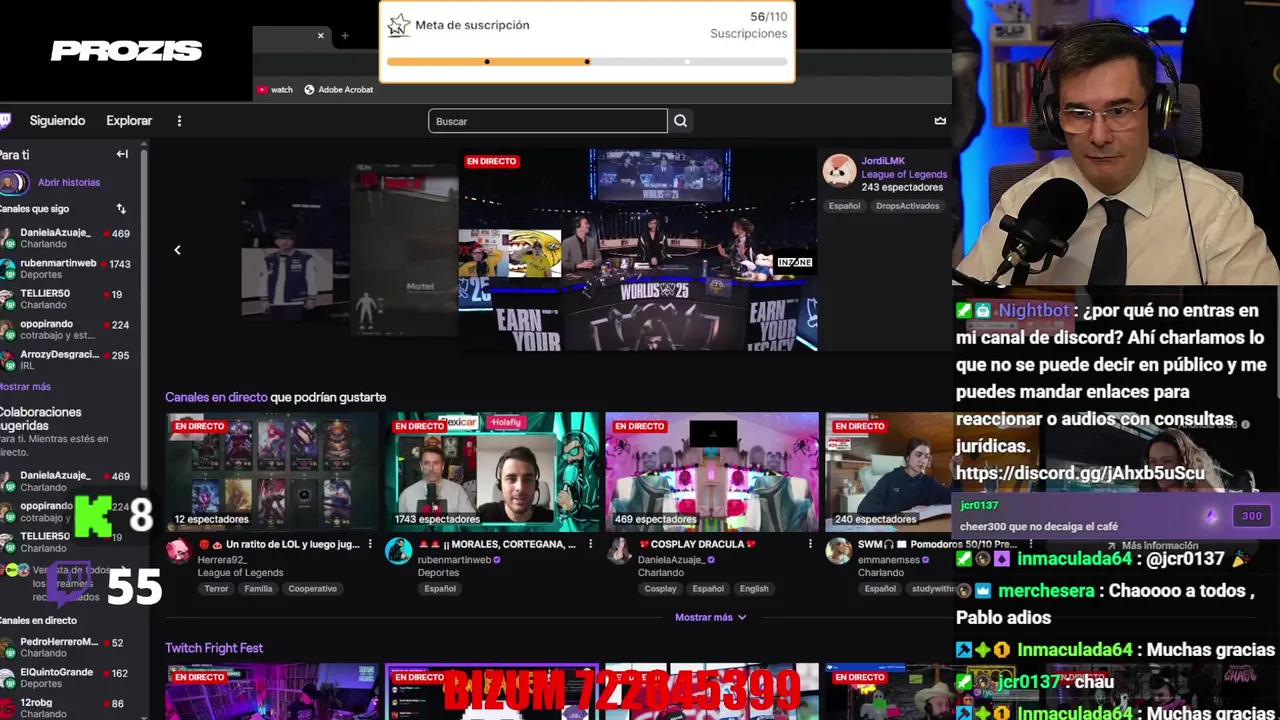Open the watch bookmark
Screen dimensions: 1280x720
click(x=275, y=90)
